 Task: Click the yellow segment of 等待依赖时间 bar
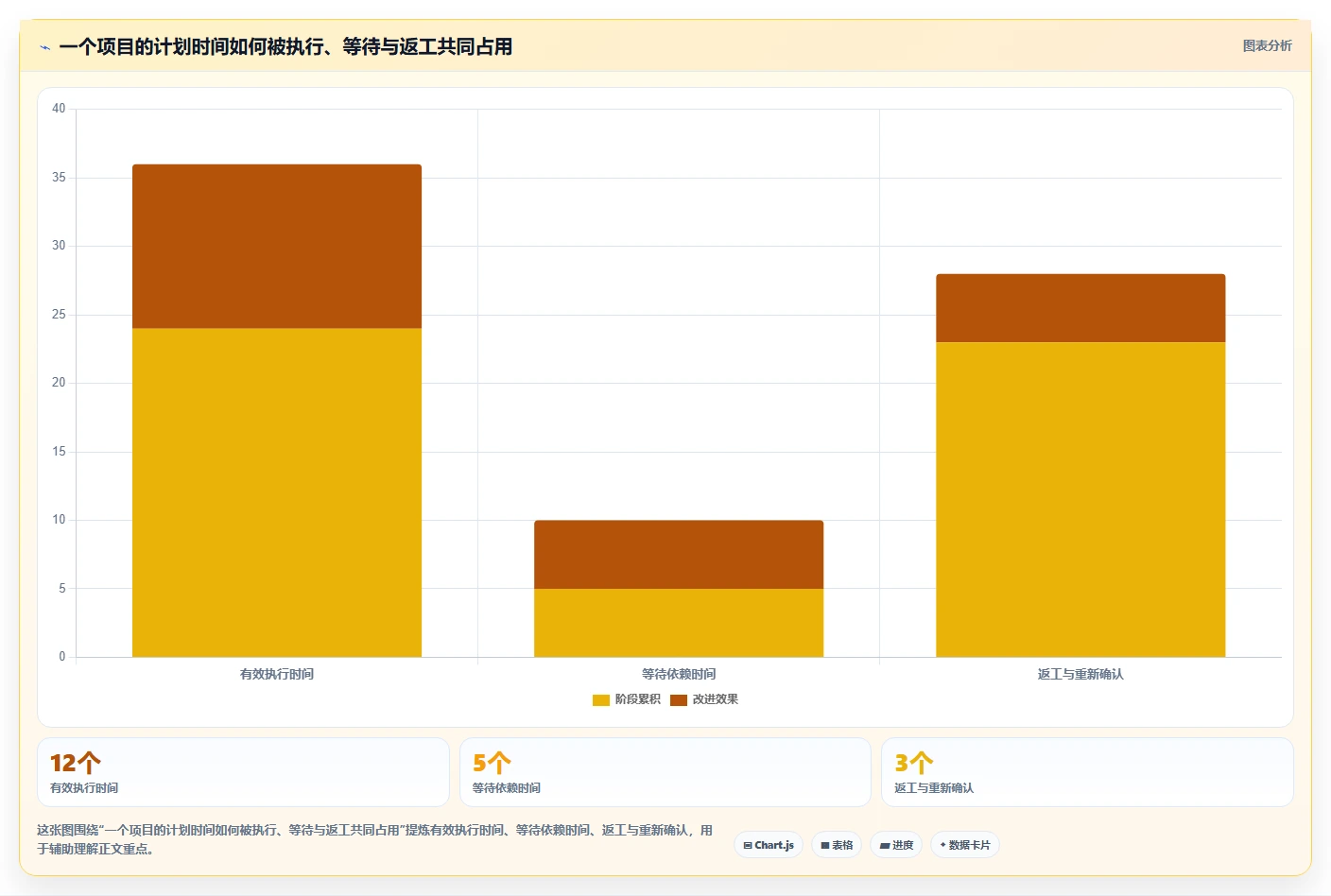(x=679, y=623)
